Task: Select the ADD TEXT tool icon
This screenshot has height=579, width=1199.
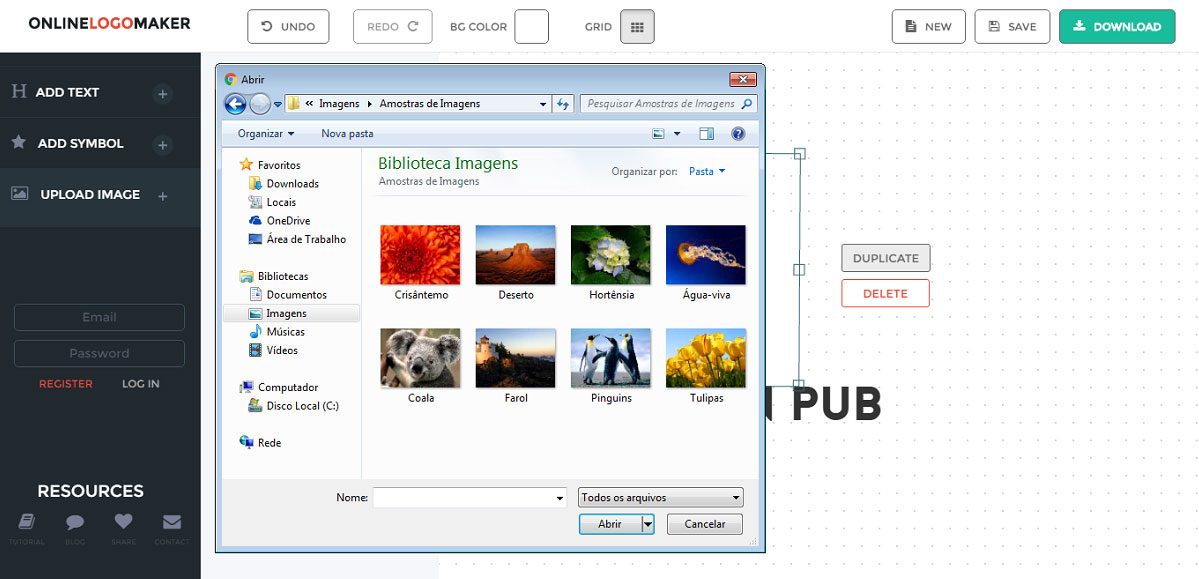Action: coord(19,91)
